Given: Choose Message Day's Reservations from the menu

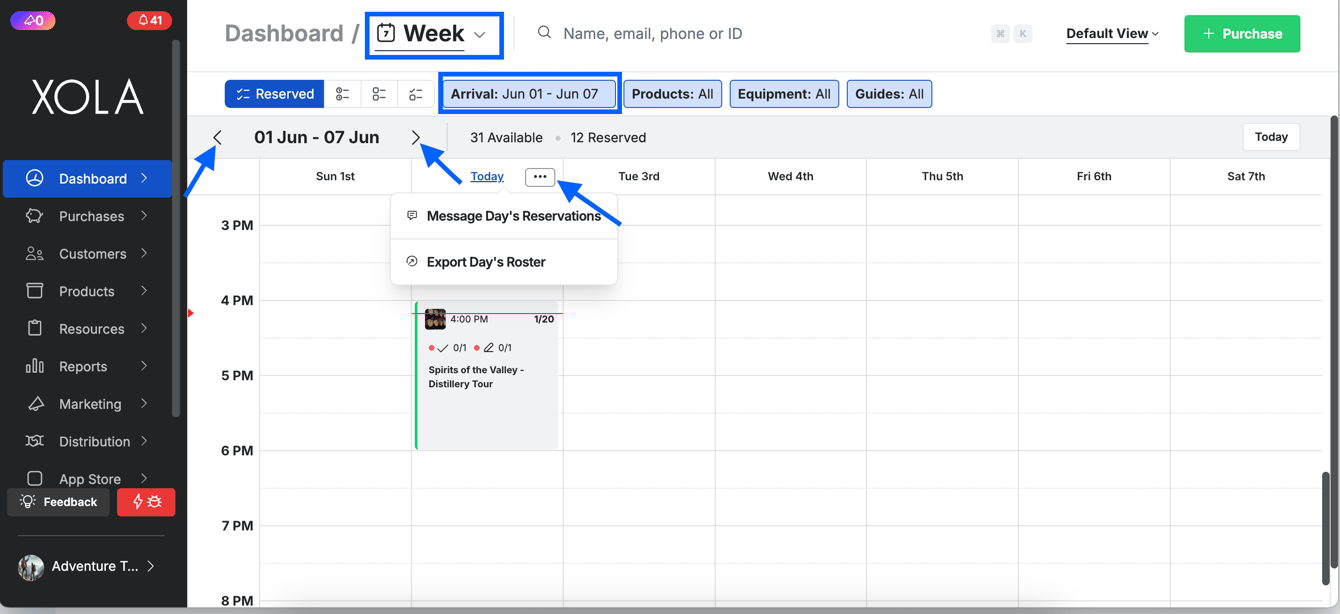Looking at the screenshot, I should click(x=513, y=215).
